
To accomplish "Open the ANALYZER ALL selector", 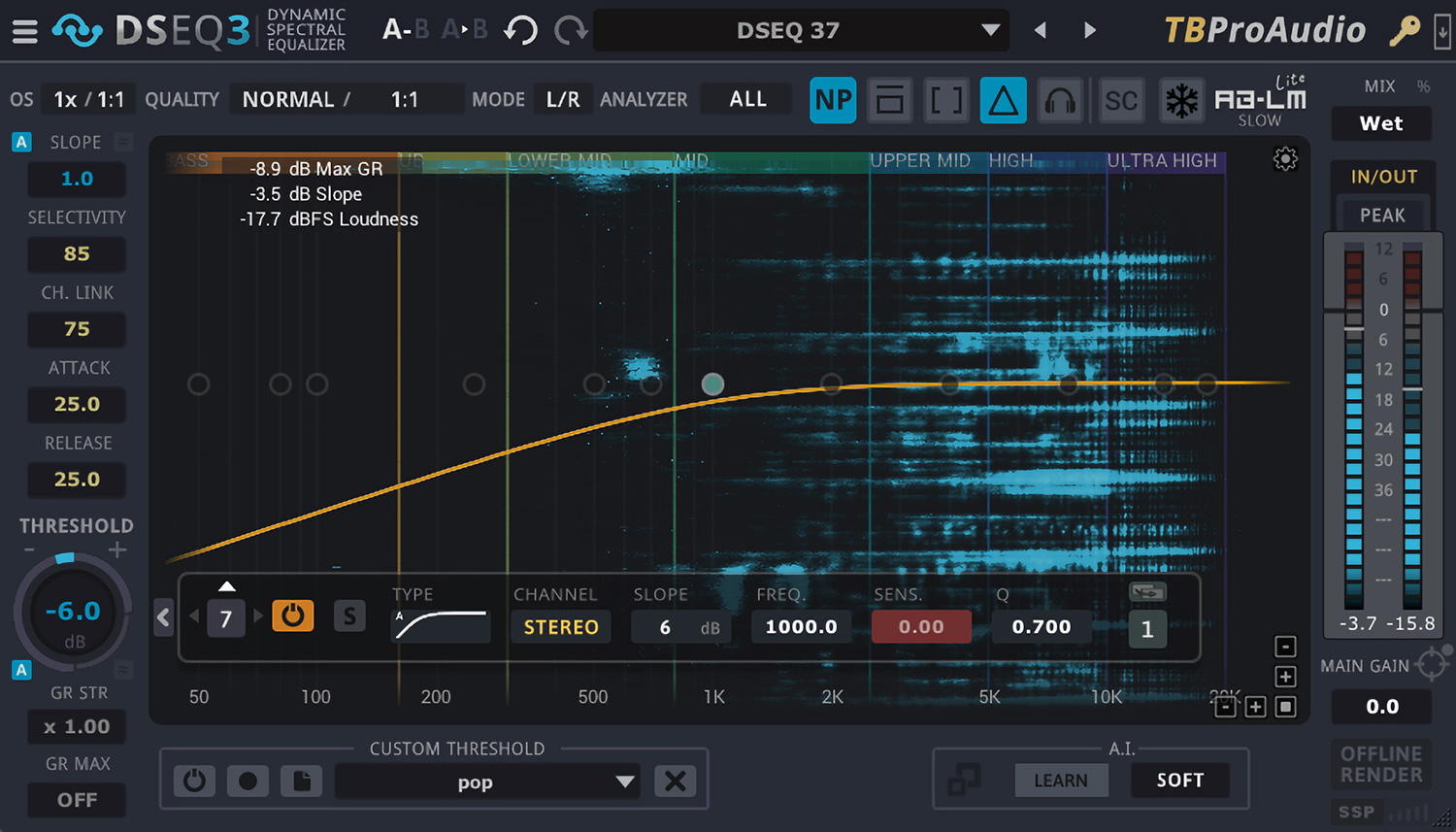I will (745, 98).
